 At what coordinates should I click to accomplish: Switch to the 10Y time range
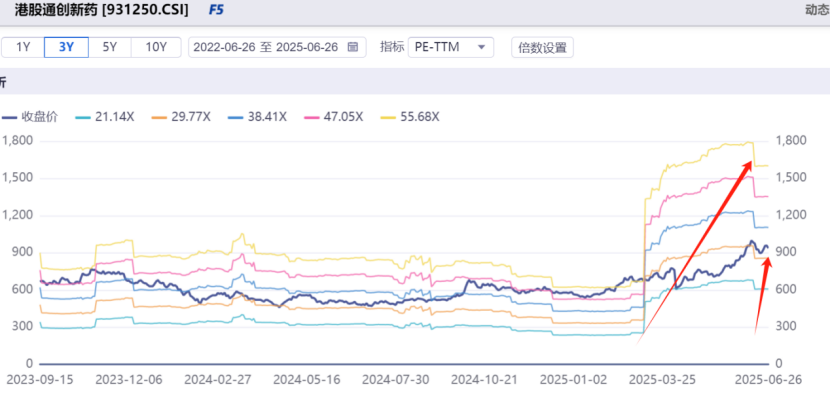[156, 47]
